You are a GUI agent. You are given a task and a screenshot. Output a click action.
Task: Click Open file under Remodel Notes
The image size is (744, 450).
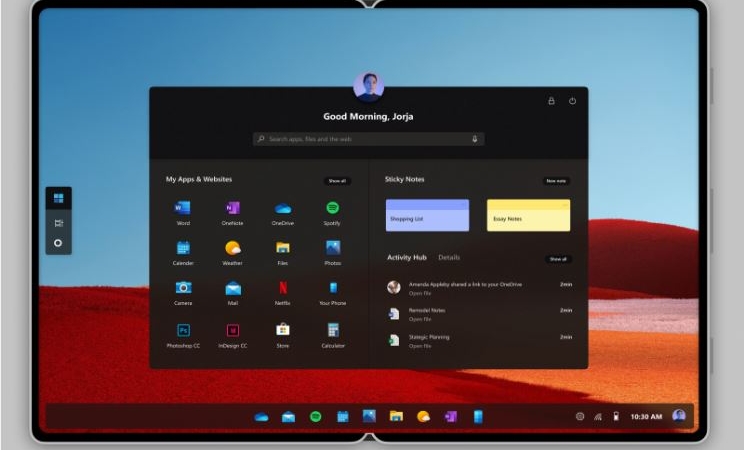coord(420,319)
